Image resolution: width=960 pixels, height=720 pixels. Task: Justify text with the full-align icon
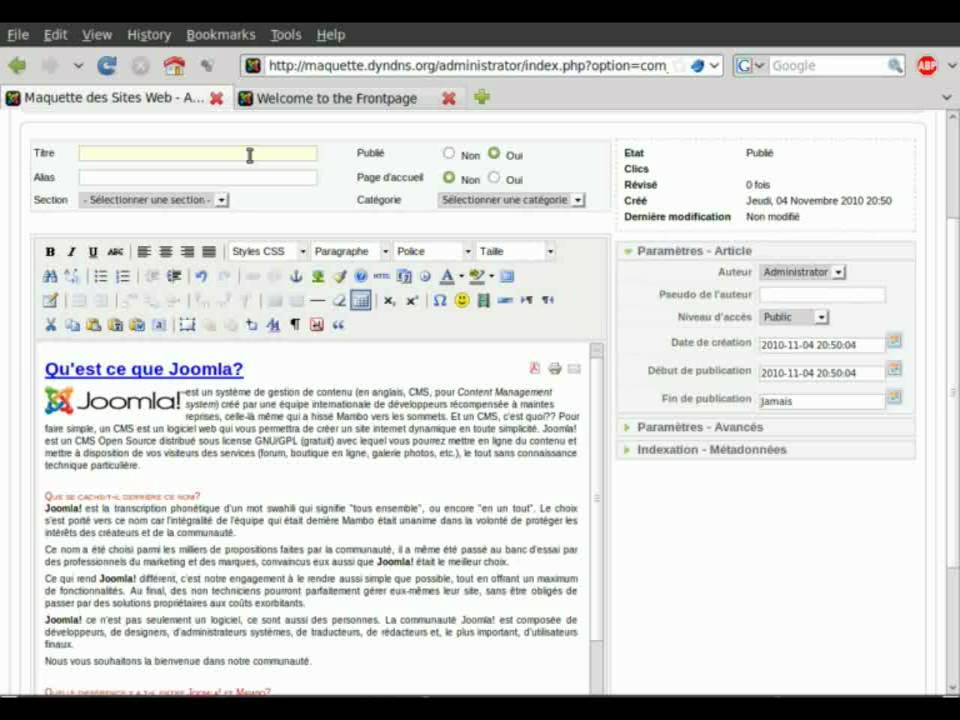[209, 252]
